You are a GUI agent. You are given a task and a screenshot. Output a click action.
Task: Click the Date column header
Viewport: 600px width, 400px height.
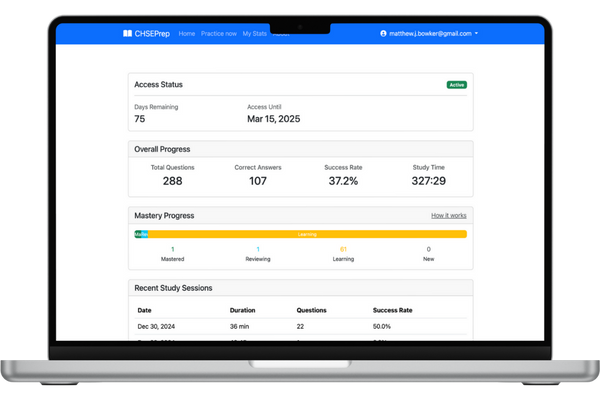[144, 310]
